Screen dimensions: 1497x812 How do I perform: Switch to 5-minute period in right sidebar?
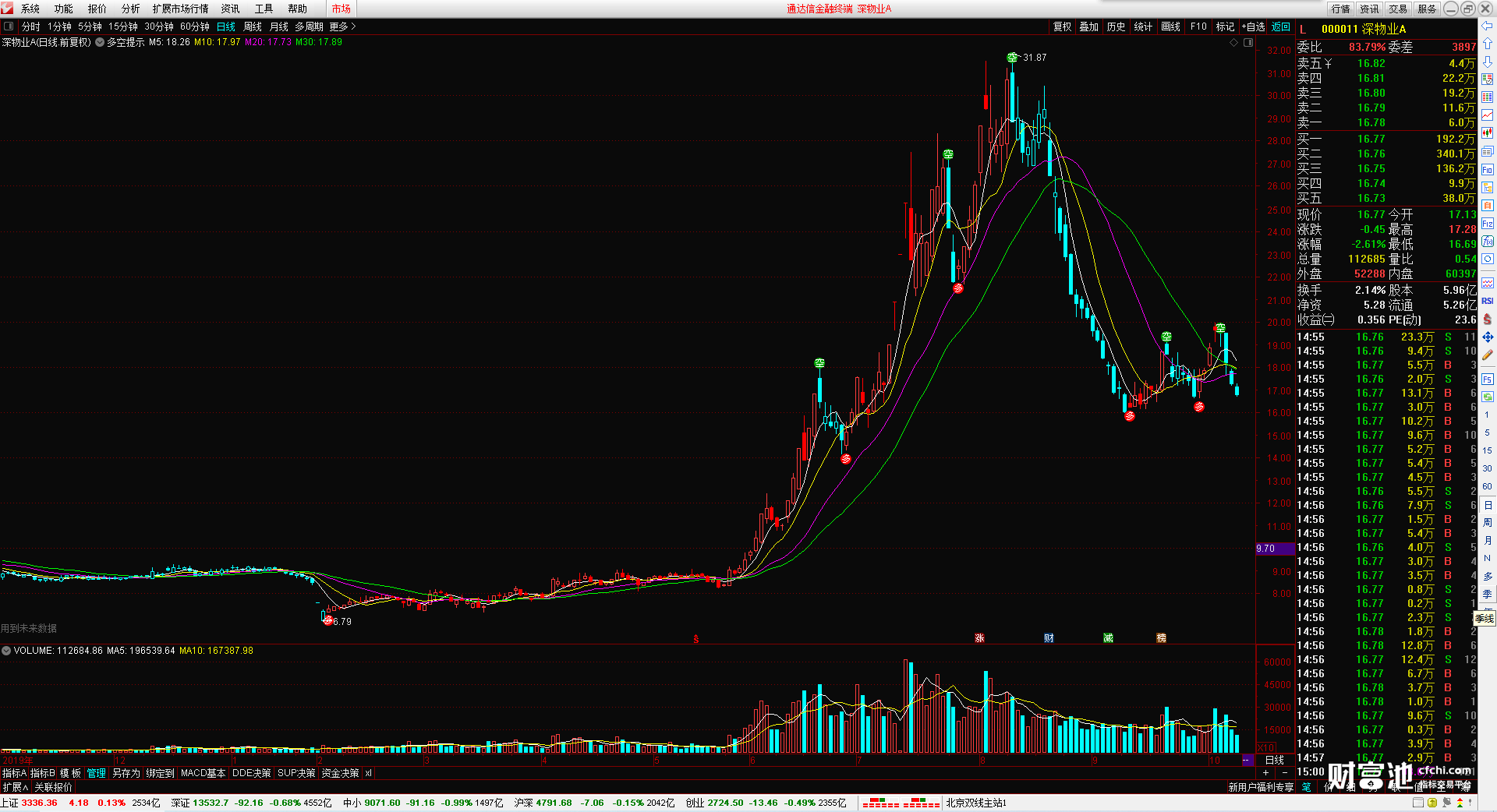click(x=1487, y=432)
